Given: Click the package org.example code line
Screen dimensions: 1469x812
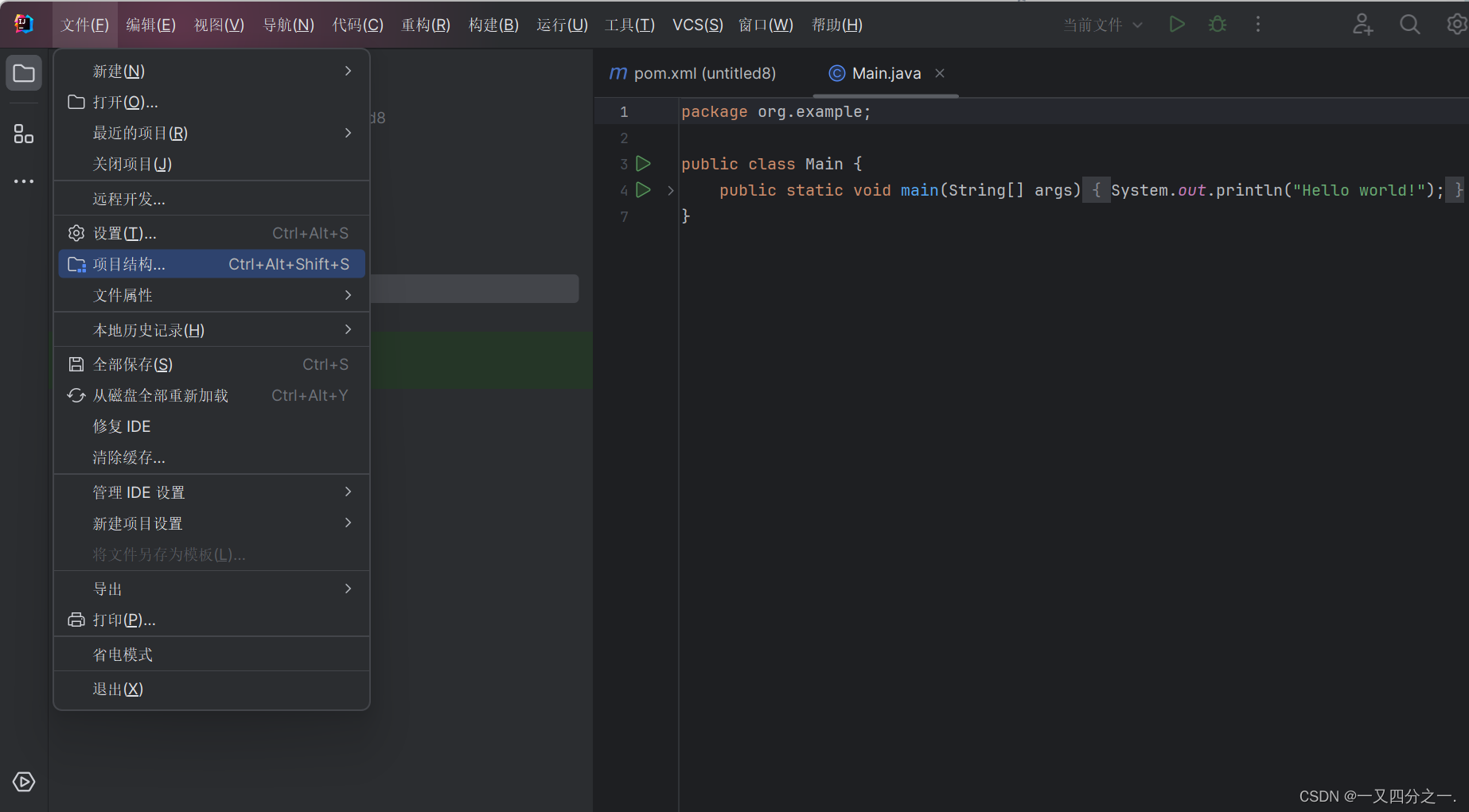Looking at the screenshot, I should click(776, 112).
